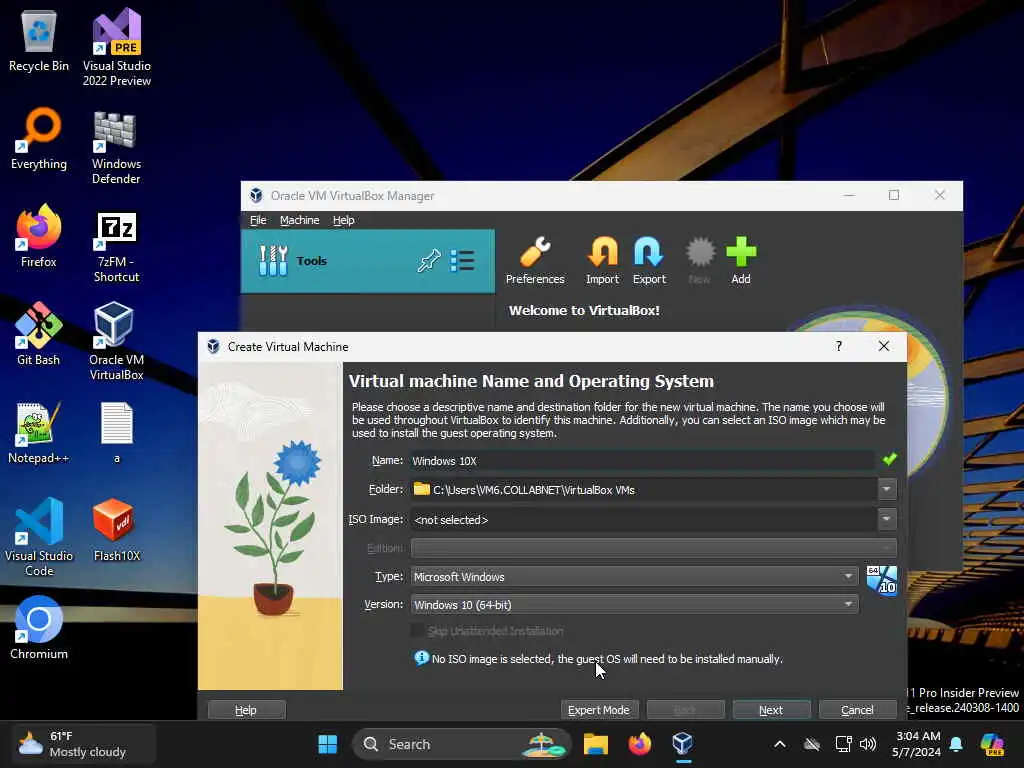Select the Chromium desktop icon
This screenshot has height=768, width=1024.
coord(39,628)
